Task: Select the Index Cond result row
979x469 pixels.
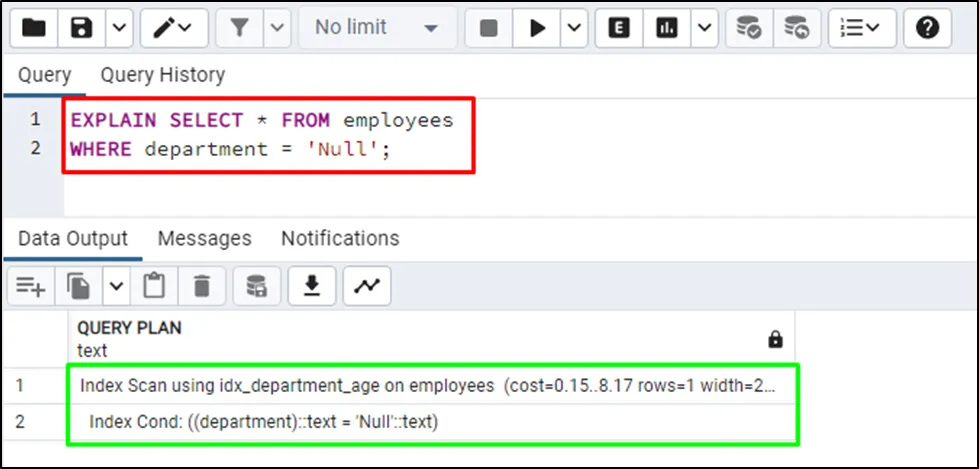Action: pos(264,422)
